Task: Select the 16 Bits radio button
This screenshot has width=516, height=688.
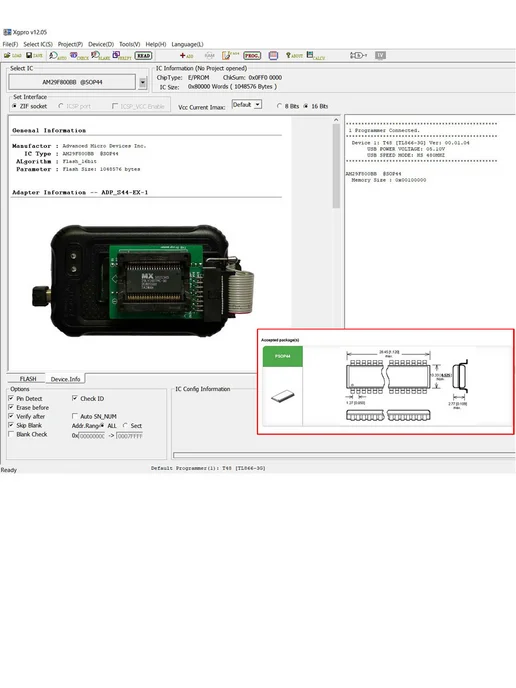Action: [306, 106]
